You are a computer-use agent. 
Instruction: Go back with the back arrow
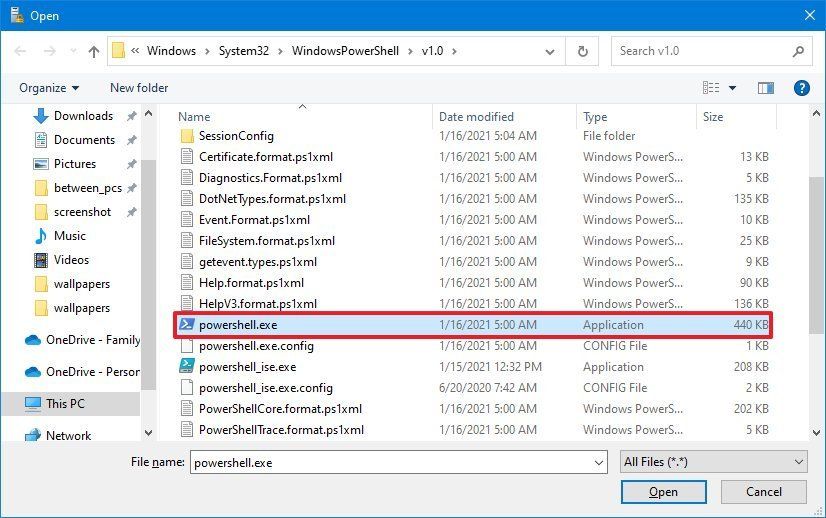[20, 51]
